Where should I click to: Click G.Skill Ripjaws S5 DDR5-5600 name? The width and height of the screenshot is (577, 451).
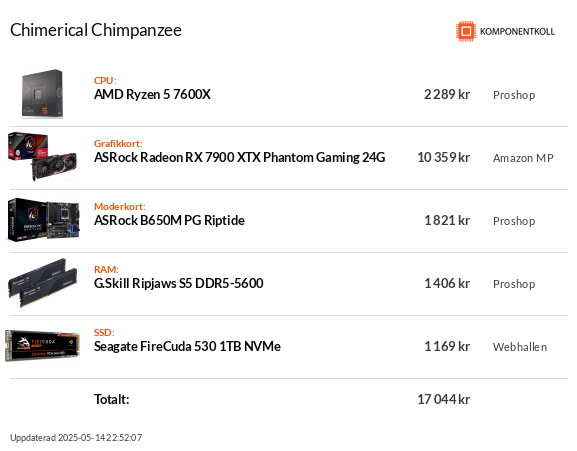[179, 283]
